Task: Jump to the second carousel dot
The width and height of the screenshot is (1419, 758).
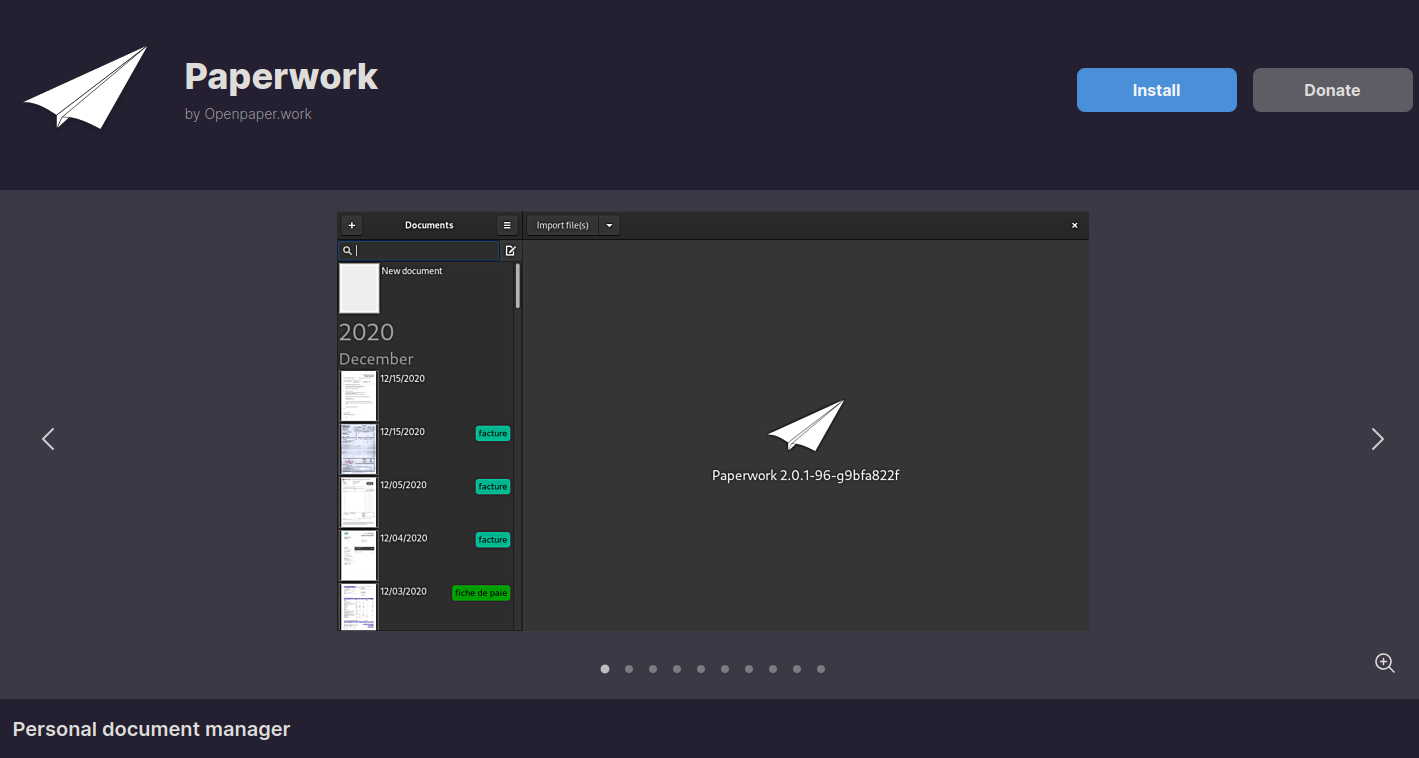Action: 629,669
